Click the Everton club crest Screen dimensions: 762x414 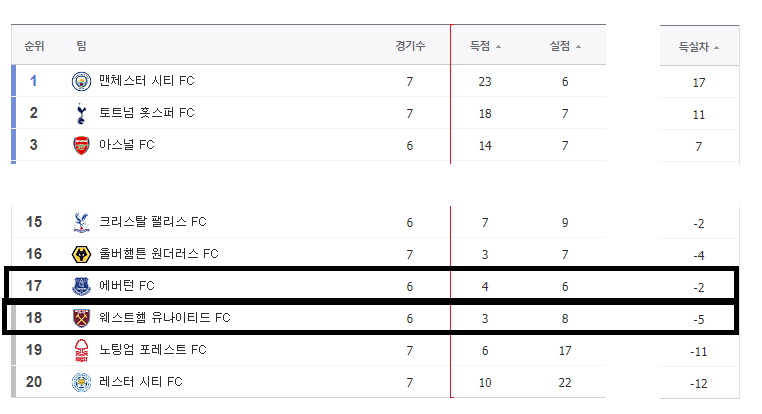pyautogui.click(x=81, y=286)
